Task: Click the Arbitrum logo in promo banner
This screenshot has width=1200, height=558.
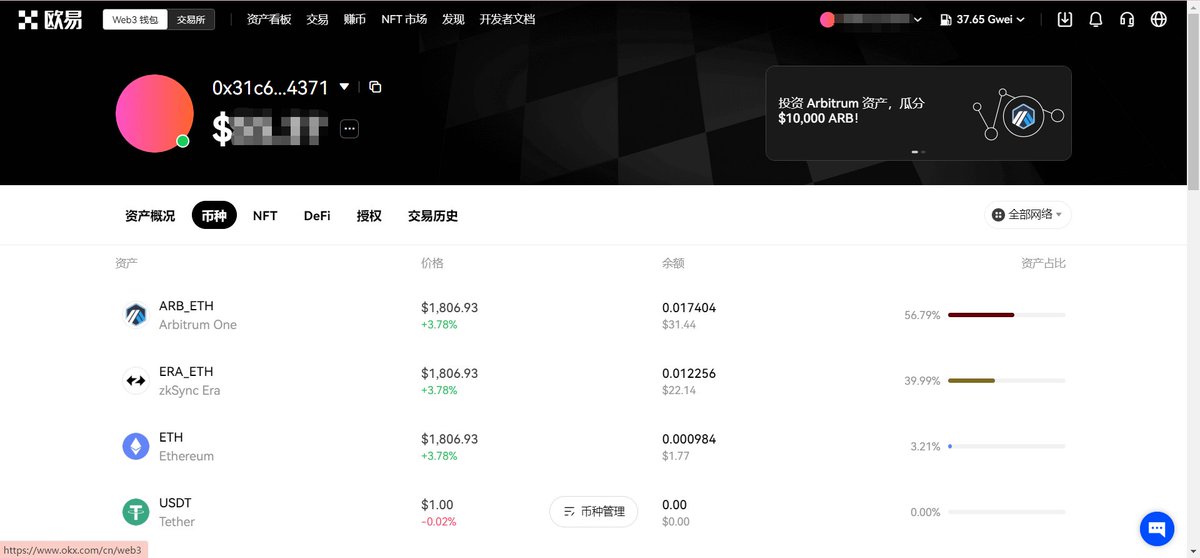Action: tap(1022, 117)
